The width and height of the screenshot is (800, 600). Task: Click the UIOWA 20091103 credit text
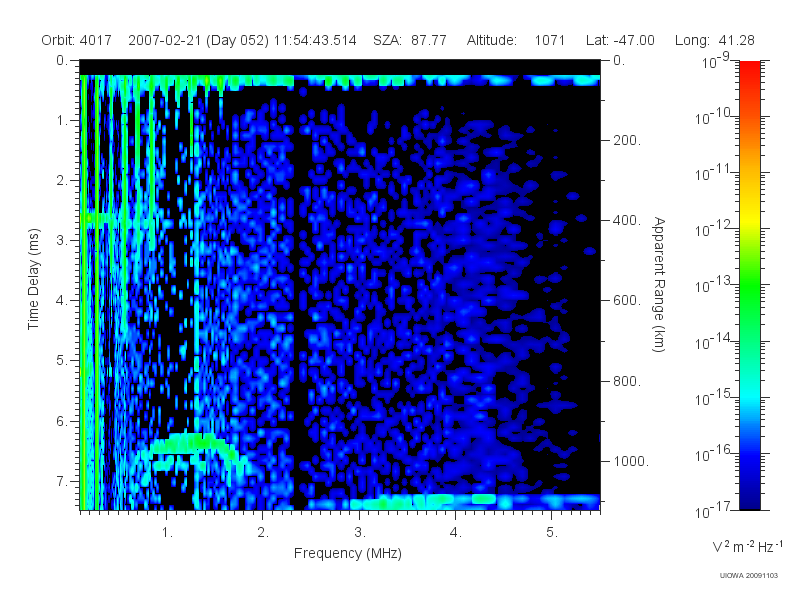tap(748, 576)
